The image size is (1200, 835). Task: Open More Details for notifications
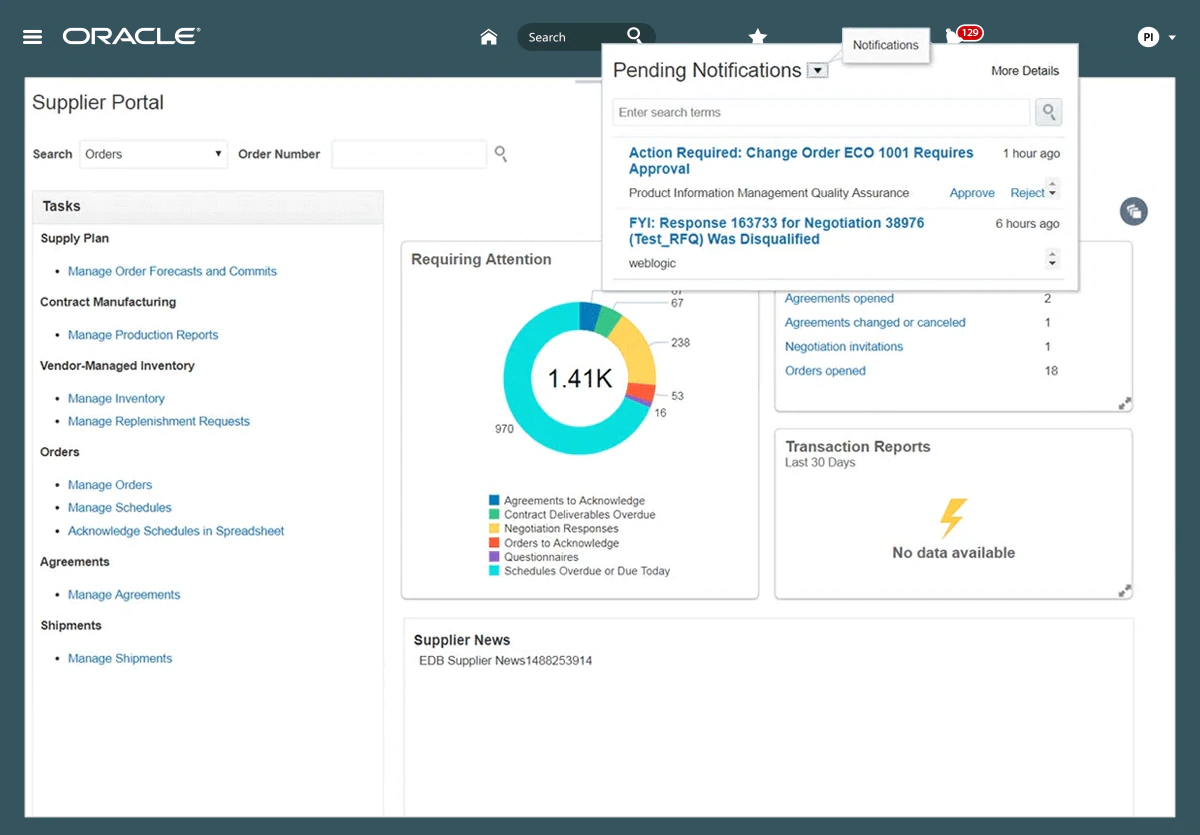click(1024, 71)
